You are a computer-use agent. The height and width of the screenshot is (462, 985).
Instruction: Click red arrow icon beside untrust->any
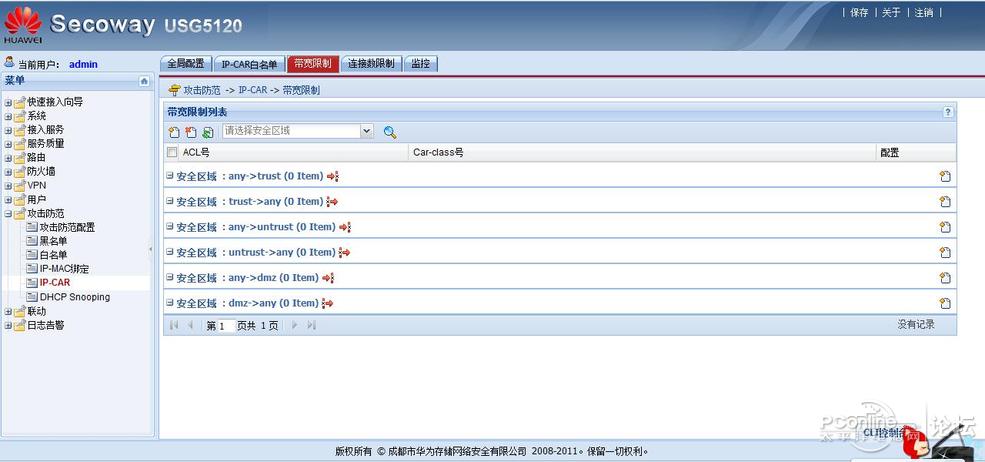(x=344, y=253)
